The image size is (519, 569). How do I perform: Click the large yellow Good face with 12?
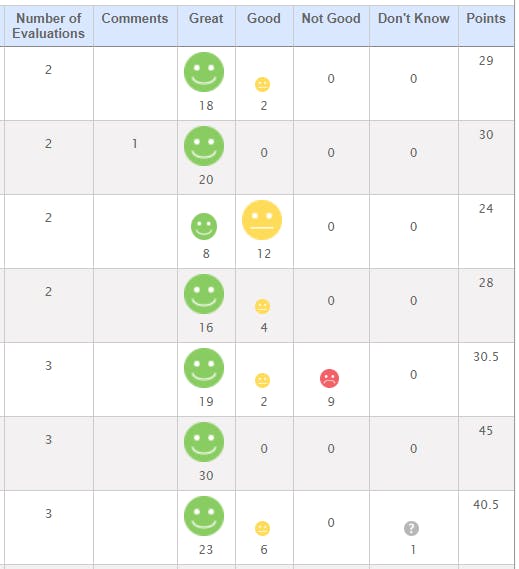click(262, 220)
